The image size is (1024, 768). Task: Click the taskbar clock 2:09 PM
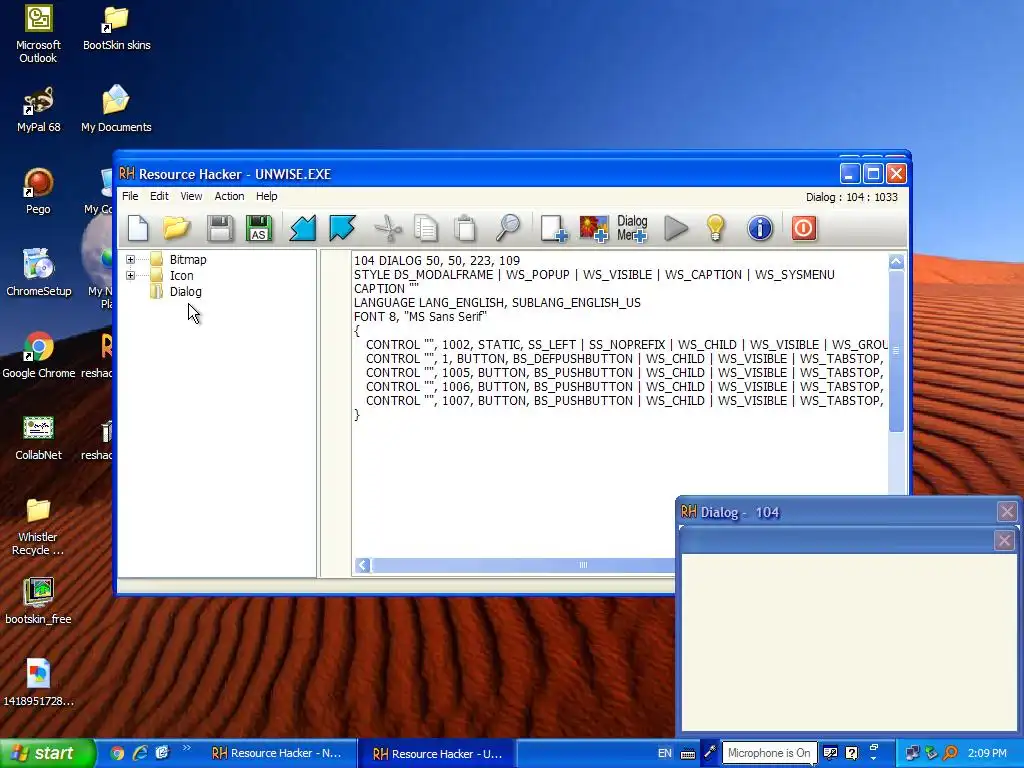(987, 753)
